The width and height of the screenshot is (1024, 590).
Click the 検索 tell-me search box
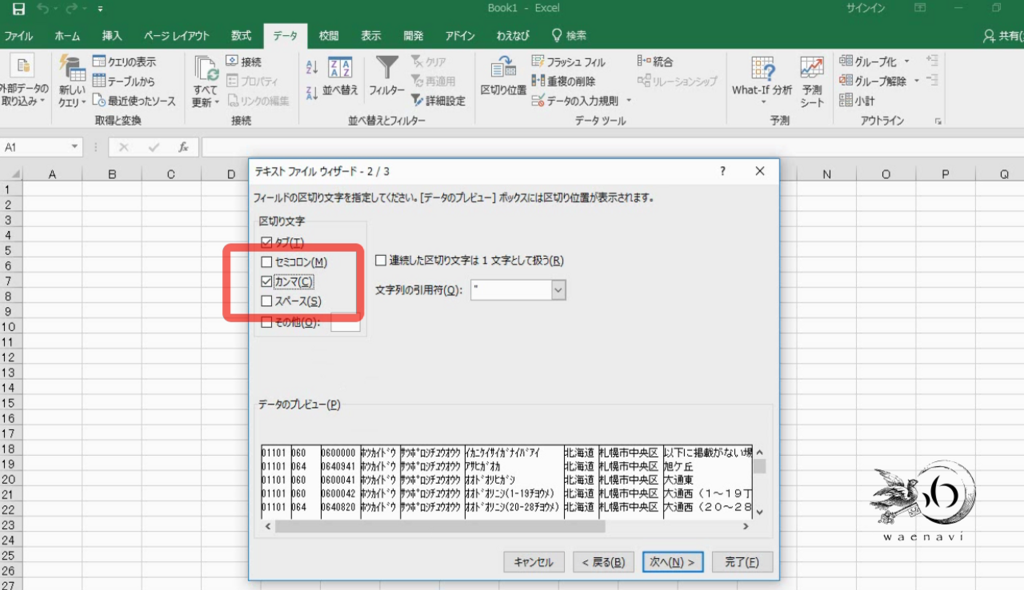569,36
